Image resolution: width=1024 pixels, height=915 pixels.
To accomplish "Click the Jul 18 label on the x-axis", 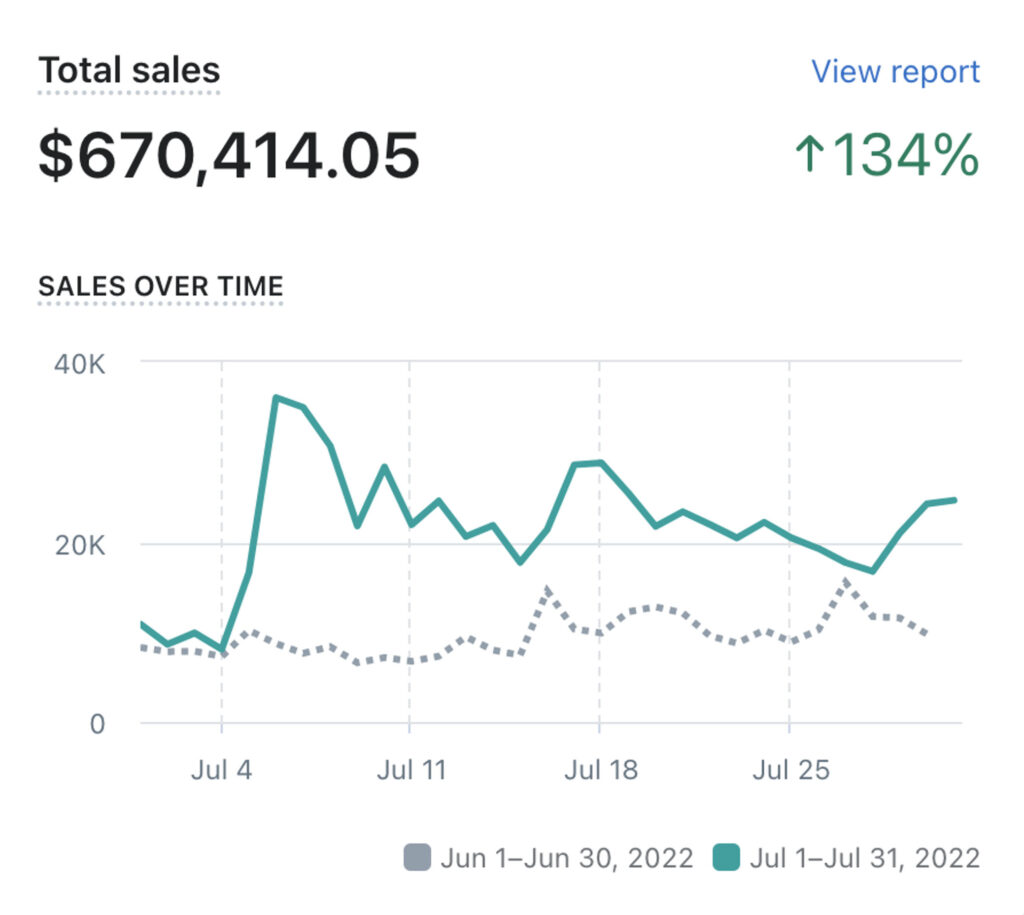I will [x=603, y=770].
